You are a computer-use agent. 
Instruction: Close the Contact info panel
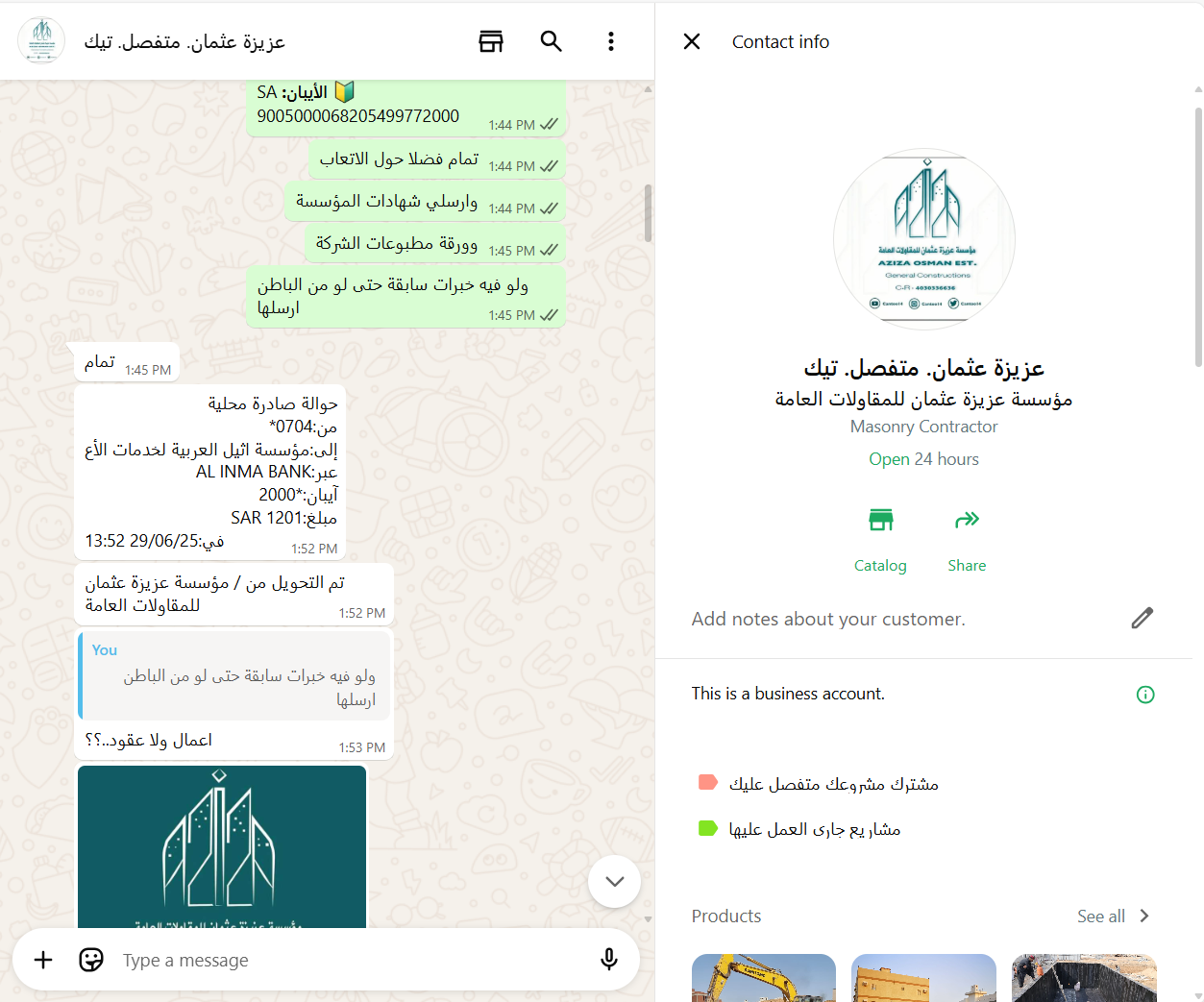tap(692, 41)
